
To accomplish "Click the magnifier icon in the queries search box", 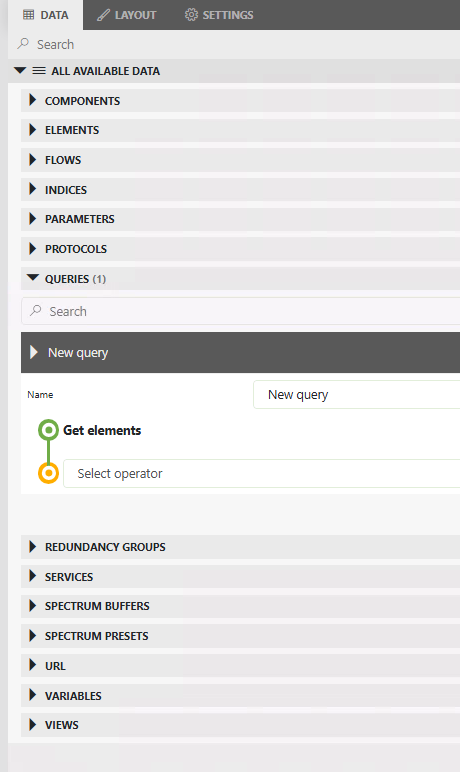I will pos(35,311).
